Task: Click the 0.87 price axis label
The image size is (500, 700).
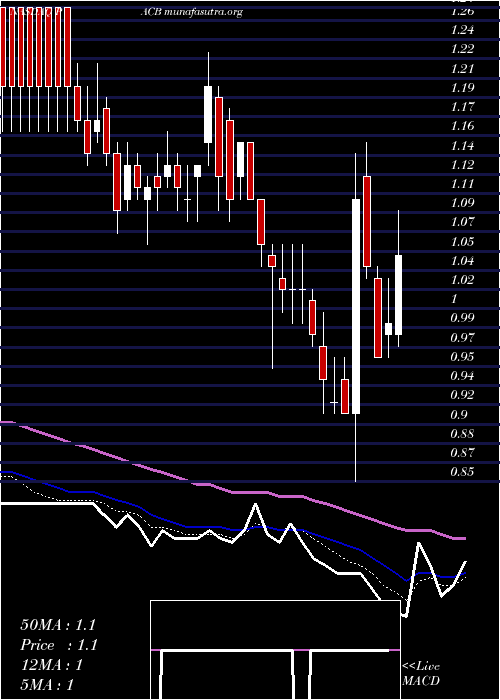Action: [x=462, y=453]
